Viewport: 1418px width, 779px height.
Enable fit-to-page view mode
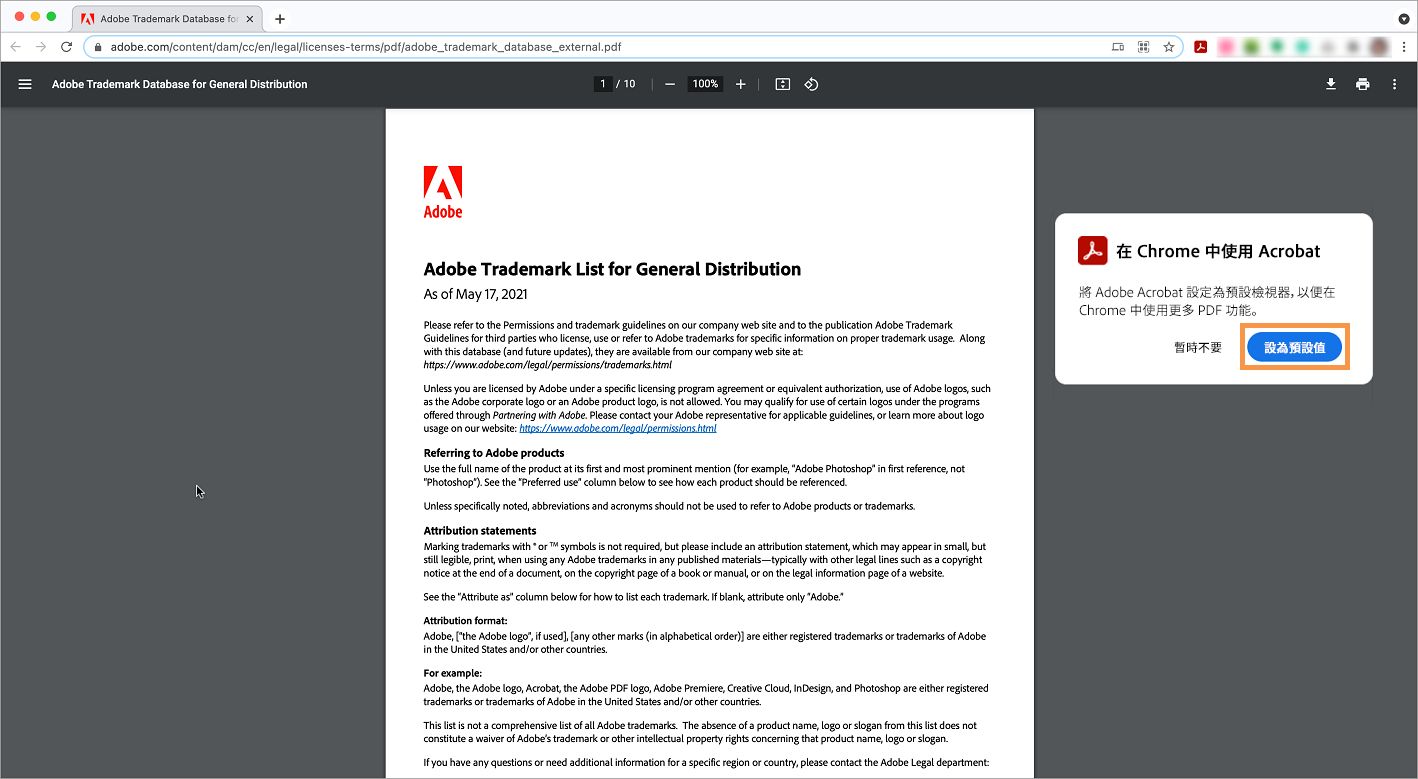click(x=781, y=84)
